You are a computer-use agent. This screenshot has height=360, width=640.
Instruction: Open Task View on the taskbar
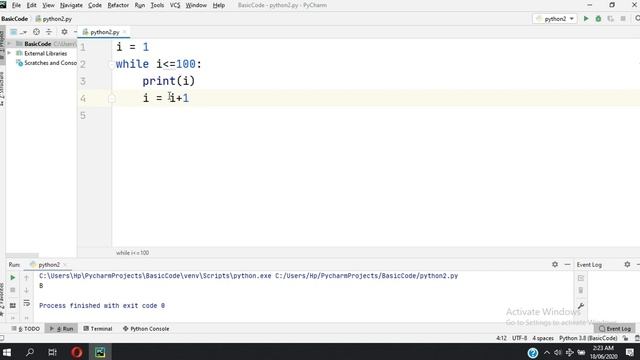52,352
